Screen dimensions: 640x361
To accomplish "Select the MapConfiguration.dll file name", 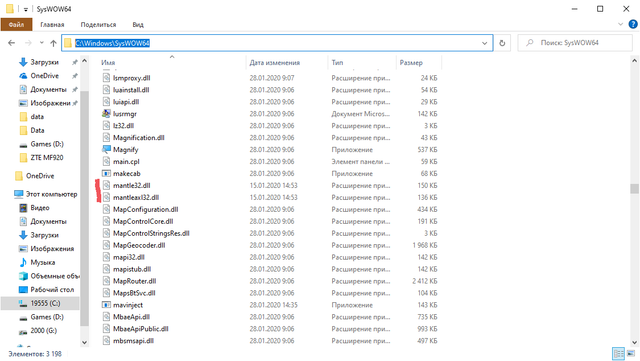I will [x=146, y=209].
